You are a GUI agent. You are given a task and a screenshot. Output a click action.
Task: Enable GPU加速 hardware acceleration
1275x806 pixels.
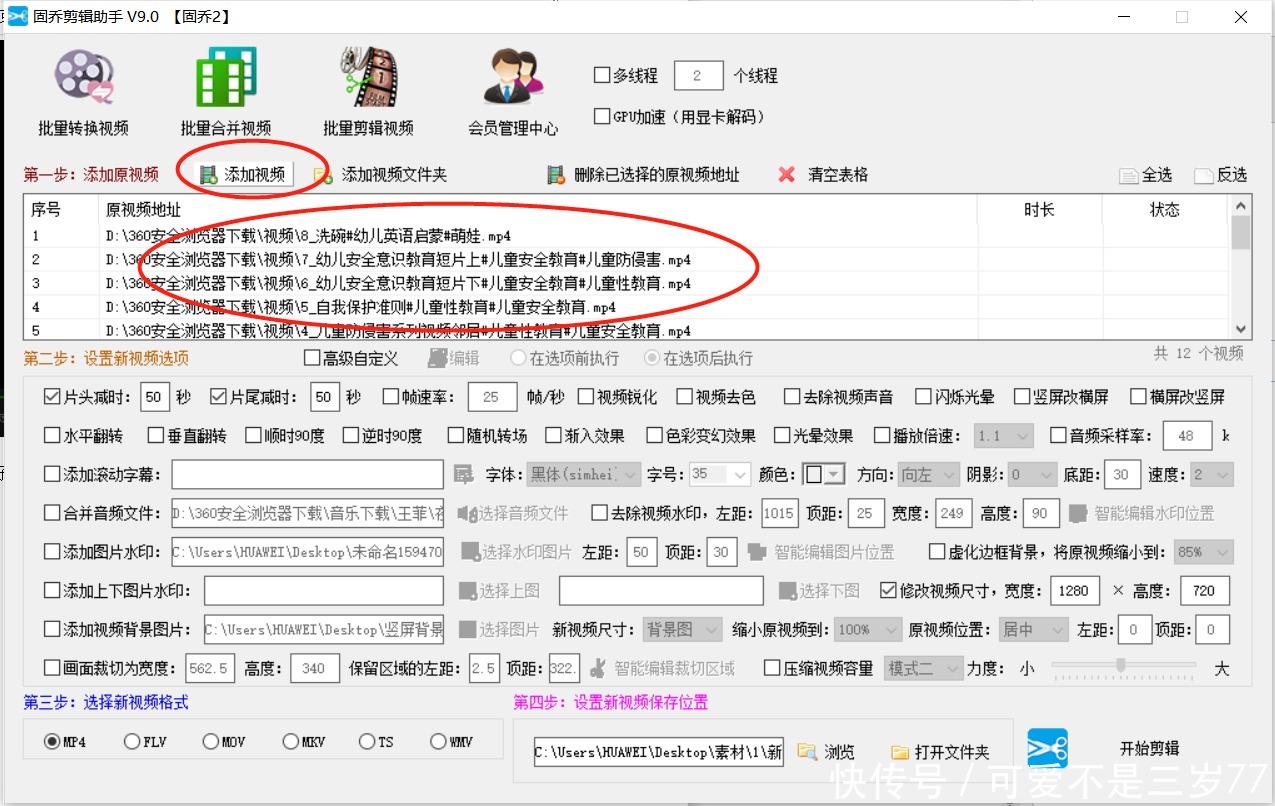click(601, 115)
